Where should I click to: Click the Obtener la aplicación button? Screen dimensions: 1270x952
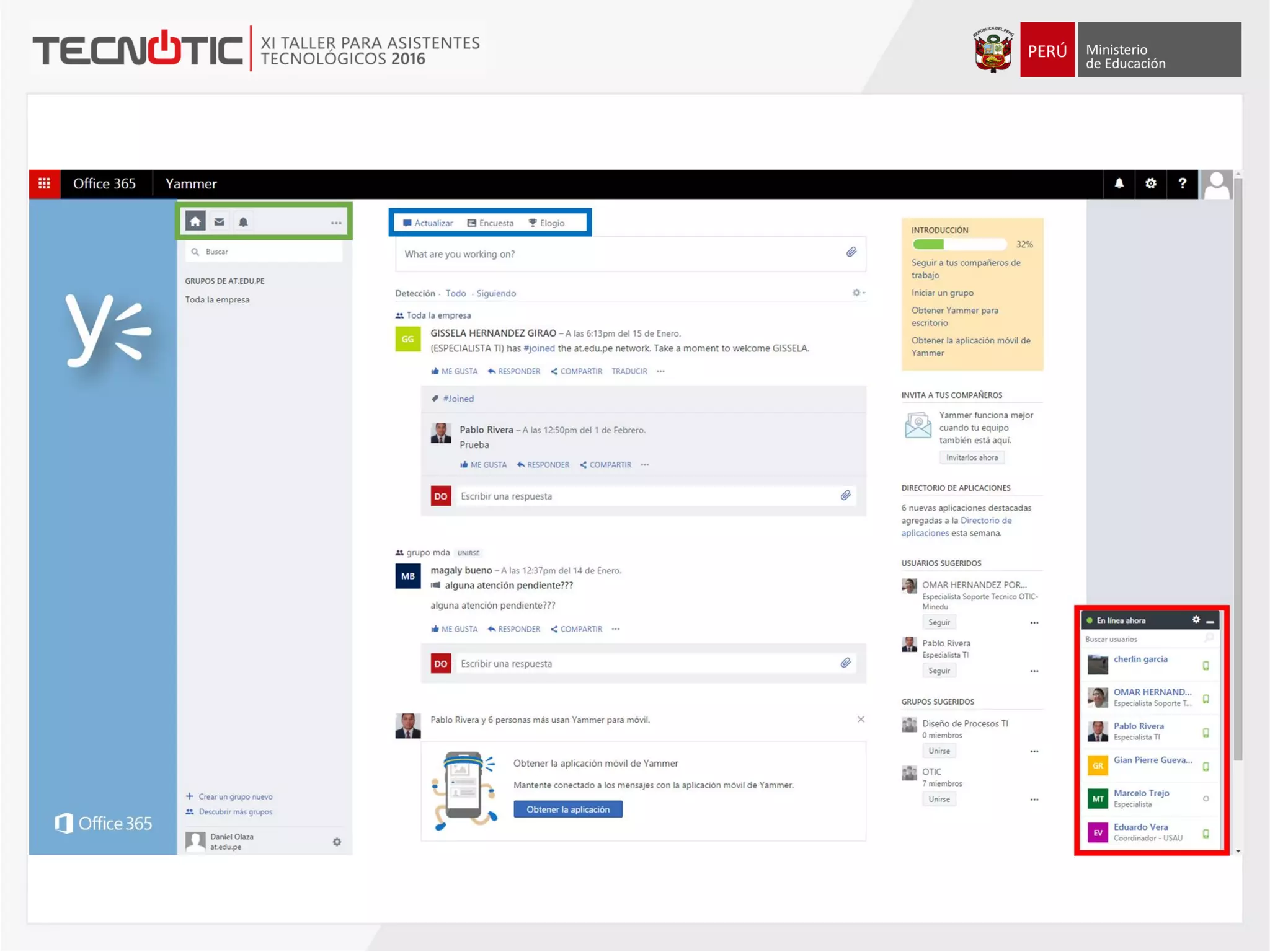click(x=567, y=809)
